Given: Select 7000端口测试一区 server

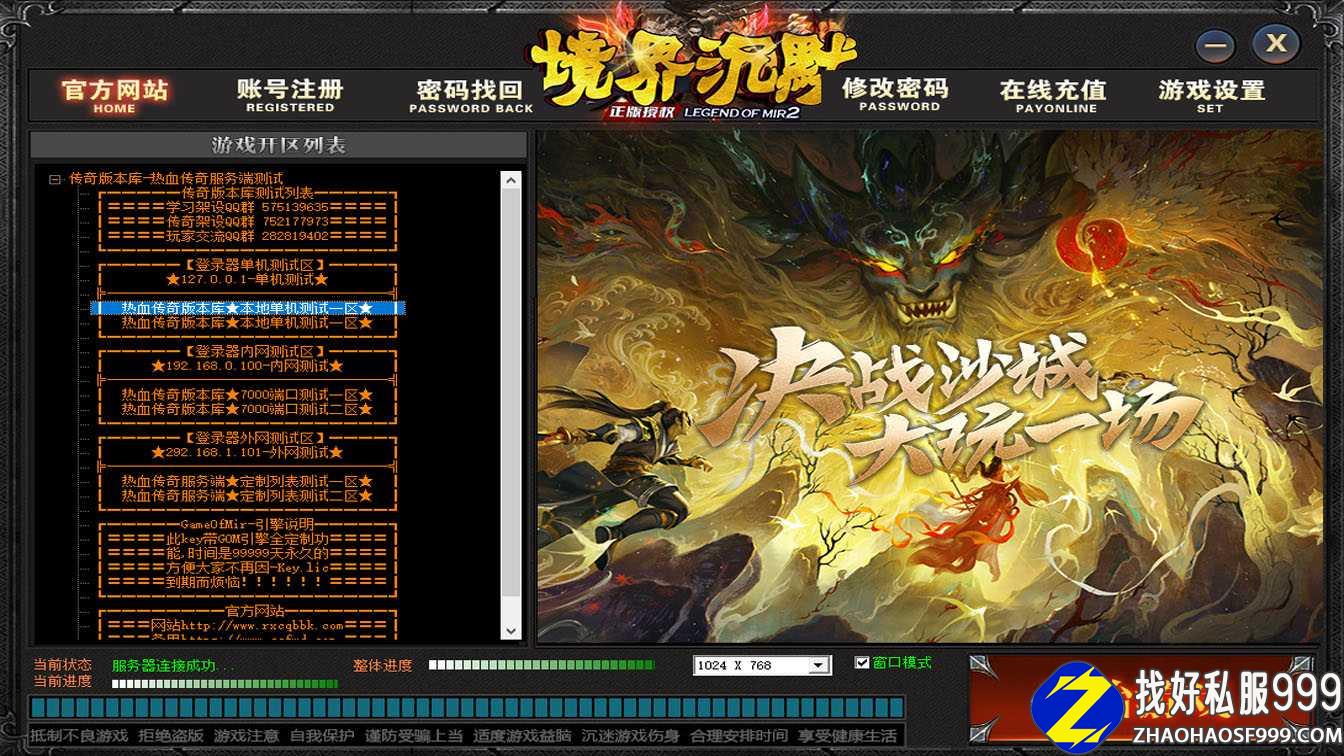Looking at the screenshot, I should tap(247, 395).
